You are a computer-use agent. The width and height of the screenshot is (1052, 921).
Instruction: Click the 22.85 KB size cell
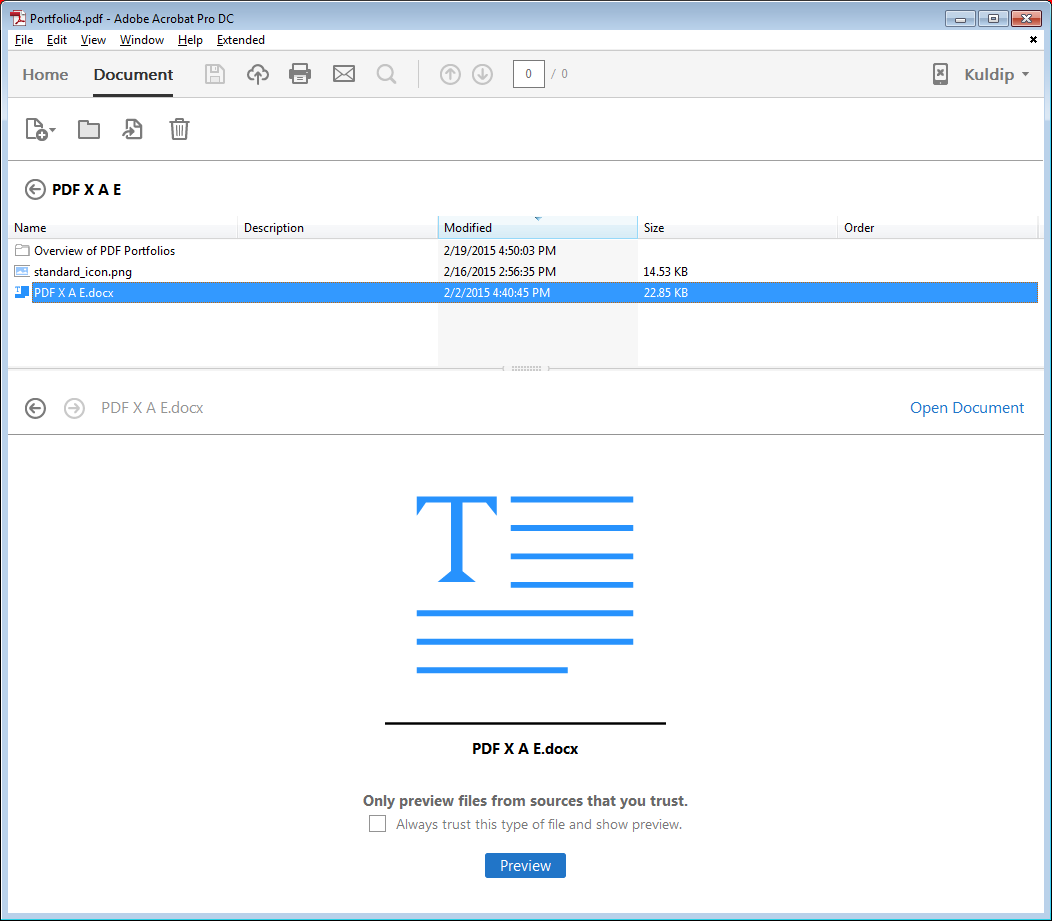666,292
